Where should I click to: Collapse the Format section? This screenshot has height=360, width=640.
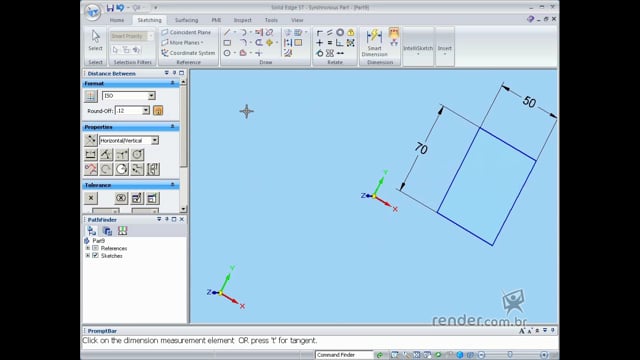click(172, 83)
